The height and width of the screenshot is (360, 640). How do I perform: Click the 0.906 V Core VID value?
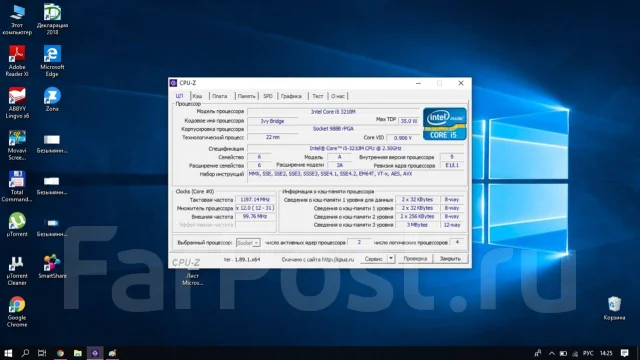(402, 138)
